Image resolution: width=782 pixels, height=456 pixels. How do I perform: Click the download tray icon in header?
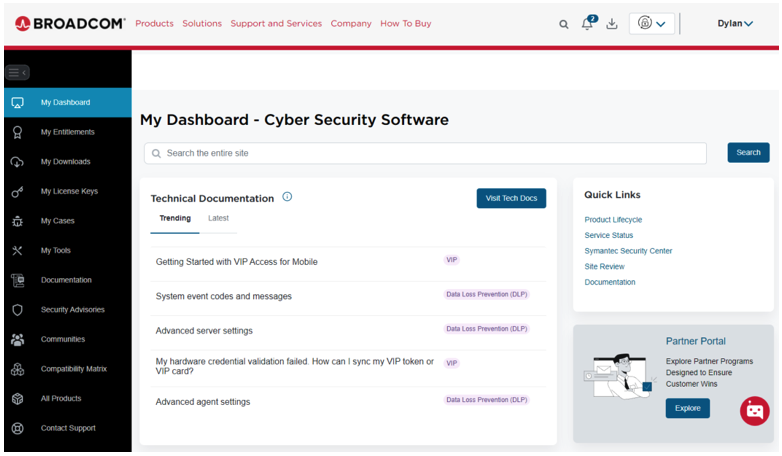point(612,24)
